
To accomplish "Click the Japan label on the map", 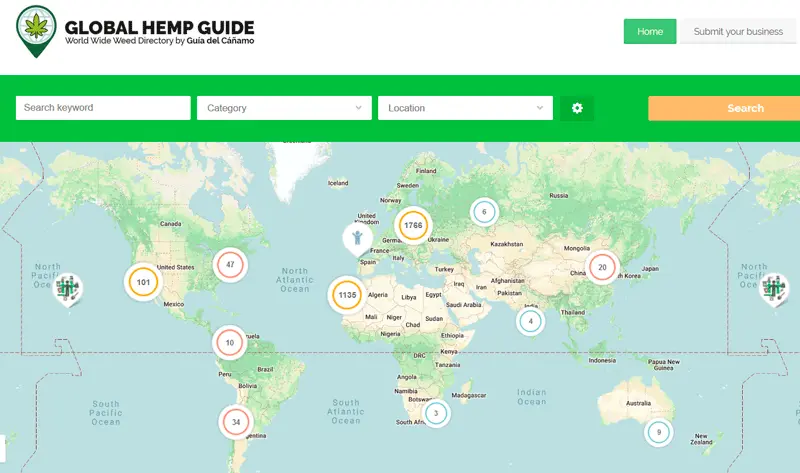I will (650, 268).
